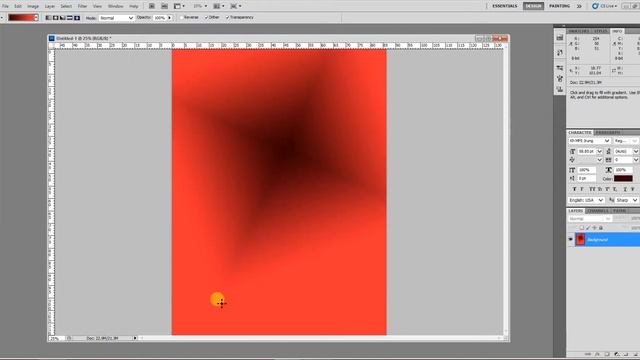Click the Underline T icon
This screenshot has width=640, height=360.
click(x=625, y=189)
